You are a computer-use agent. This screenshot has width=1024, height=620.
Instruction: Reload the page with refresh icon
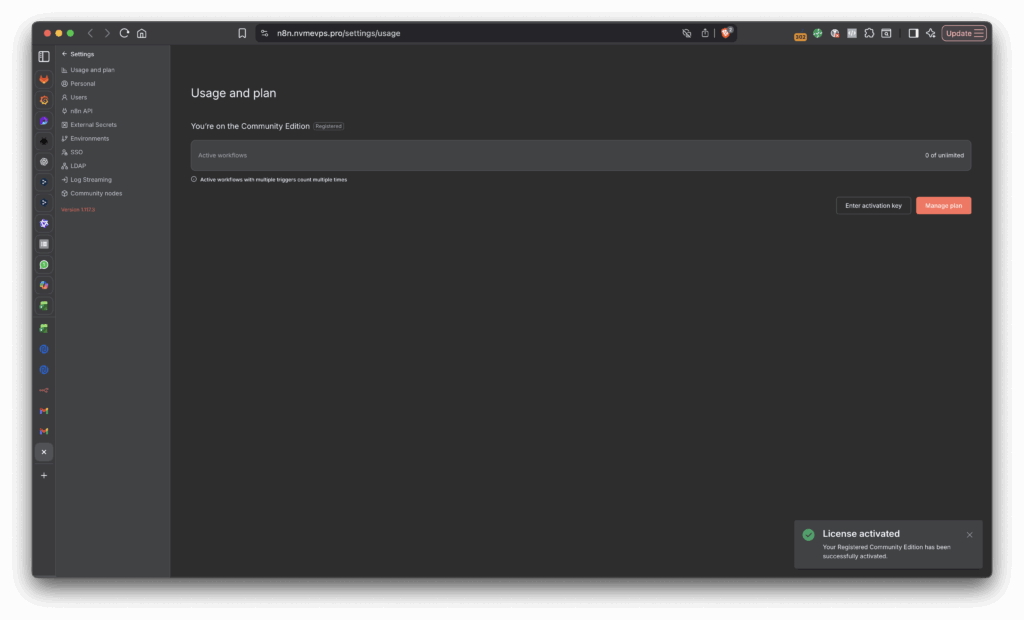[x=124, y=33]
